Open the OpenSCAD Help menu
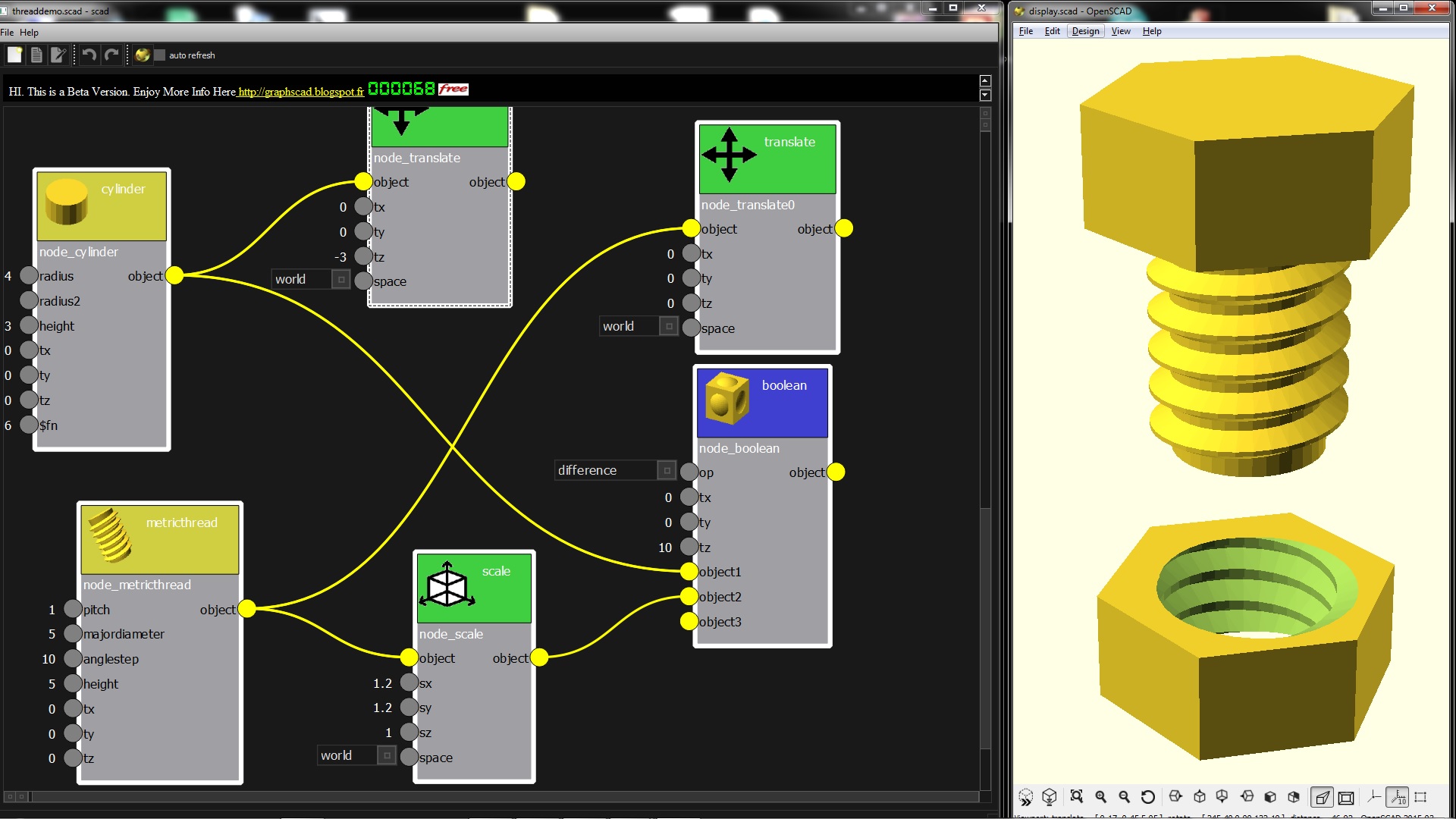Viewport: 1456px width, 819px height. pos(1152,31)
